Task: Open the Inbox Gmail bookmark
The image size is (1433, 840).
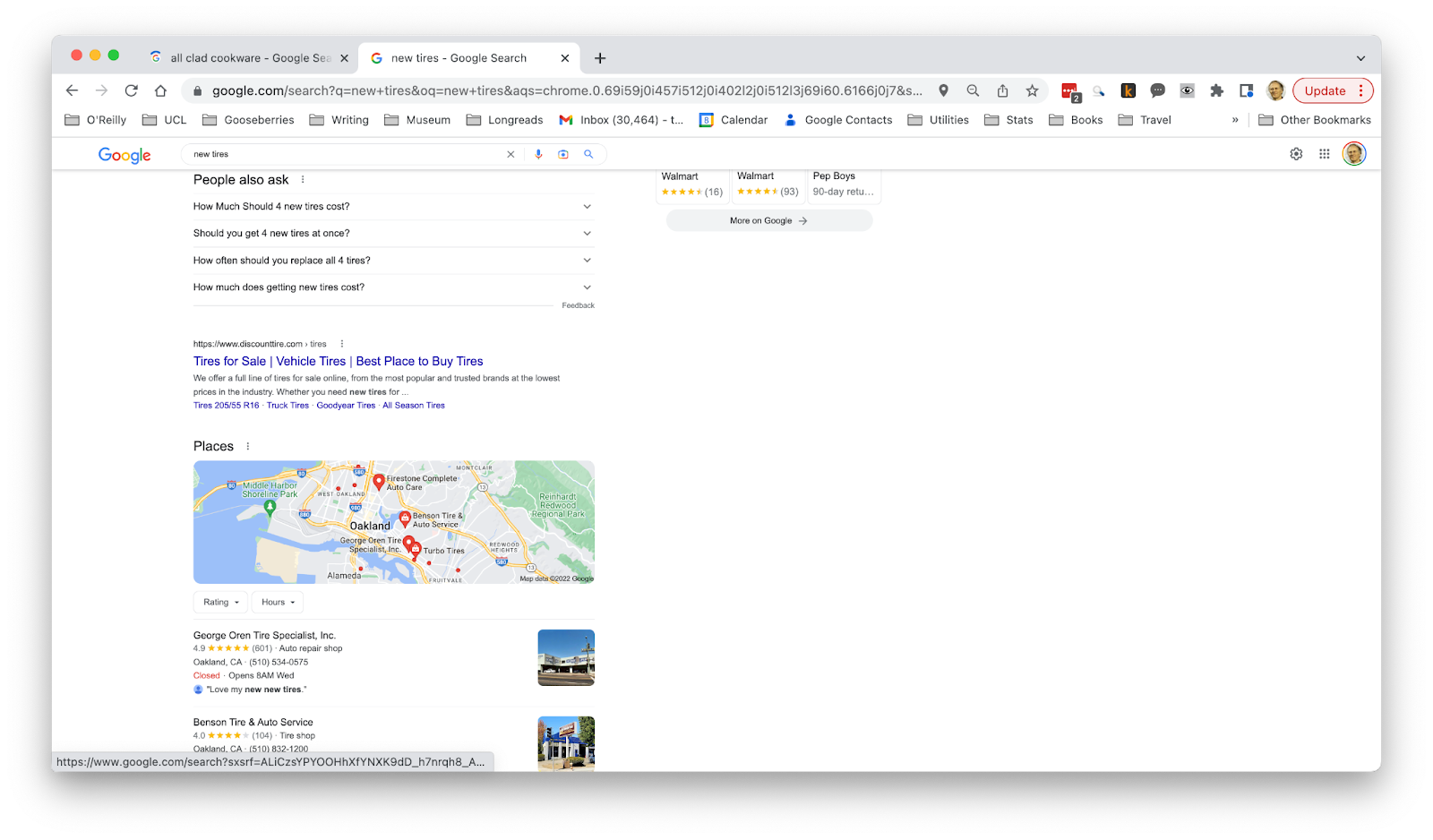Action: (621, 120)
